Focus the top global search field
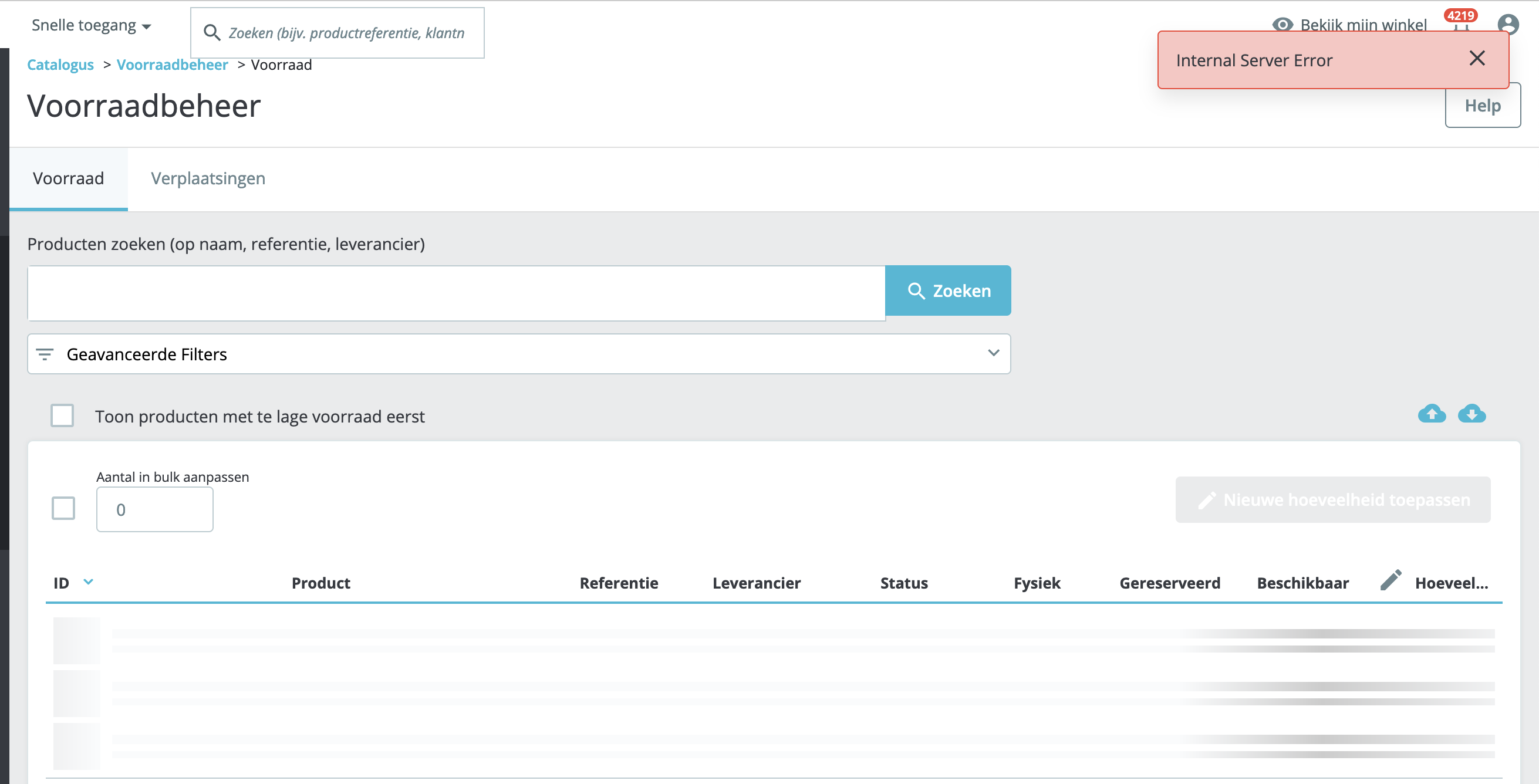The height and width of the screenshot is (784, 1539). pyautogui.click(x=338, y=33)
